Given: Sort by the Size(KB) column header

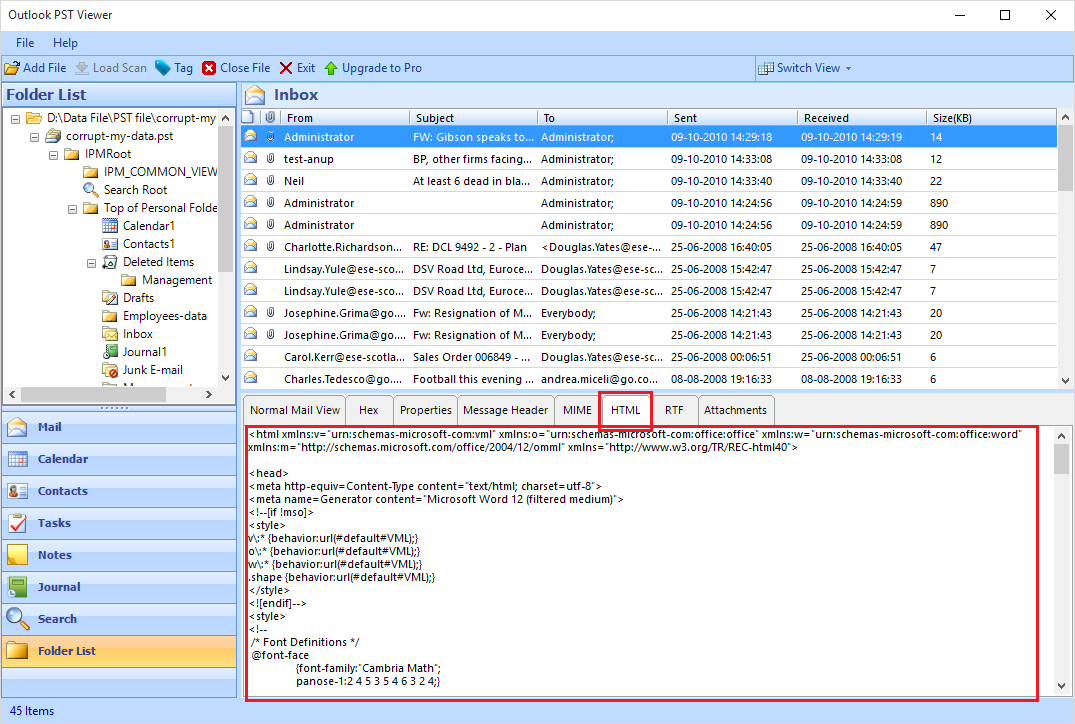Looking at the screenshot, I should tap(991, 118).
